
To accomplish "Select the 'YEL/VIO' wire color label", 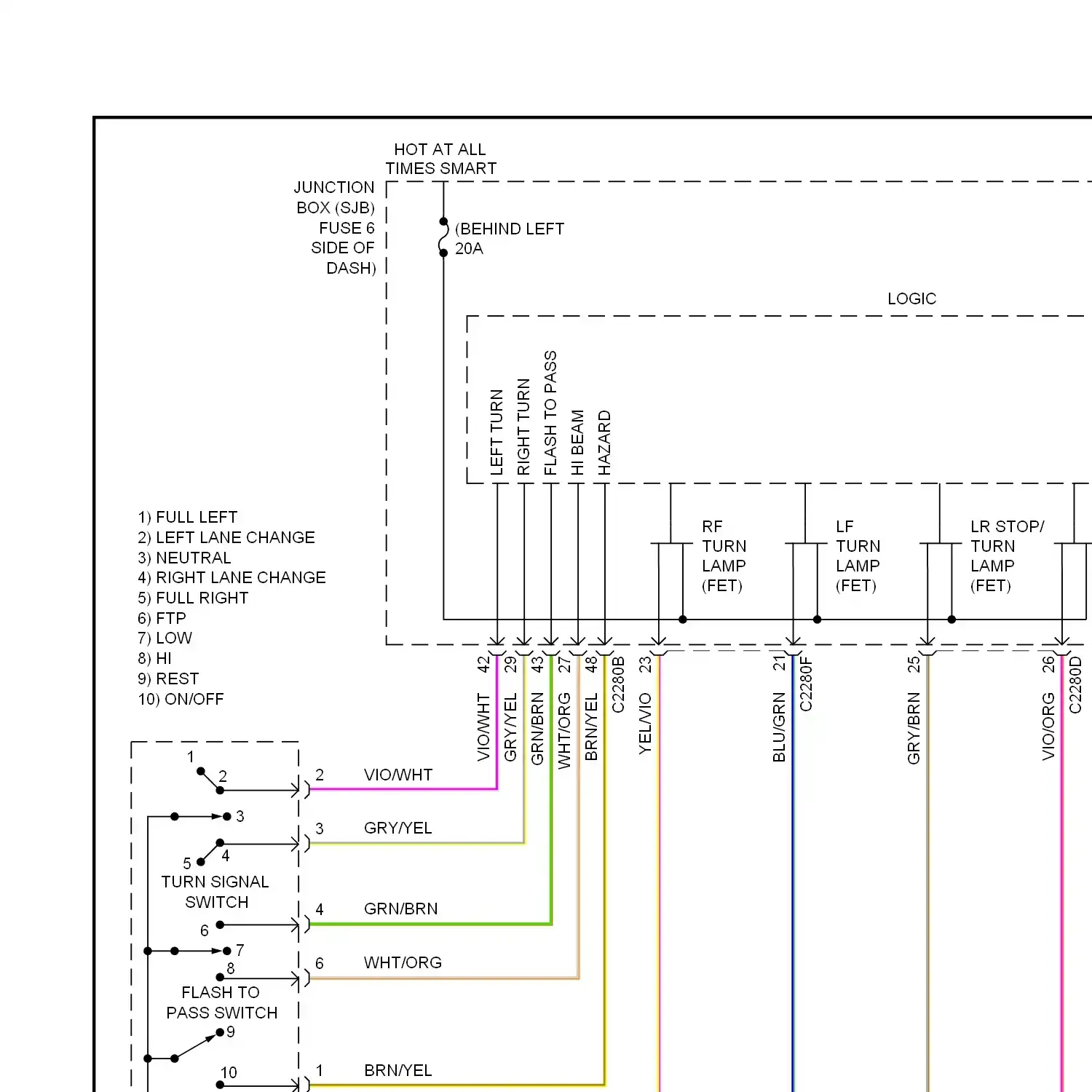I will [645, 724].
